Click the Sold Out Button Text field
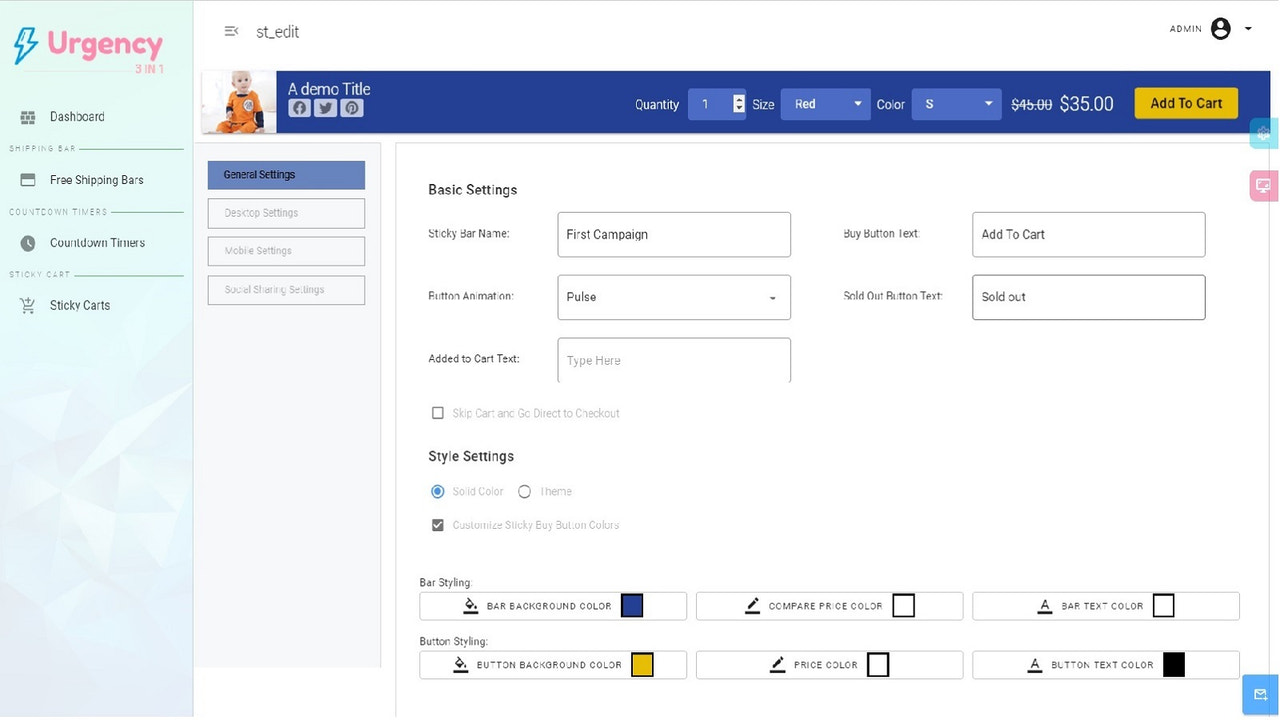1280x720 pixels. (1089, 297)
